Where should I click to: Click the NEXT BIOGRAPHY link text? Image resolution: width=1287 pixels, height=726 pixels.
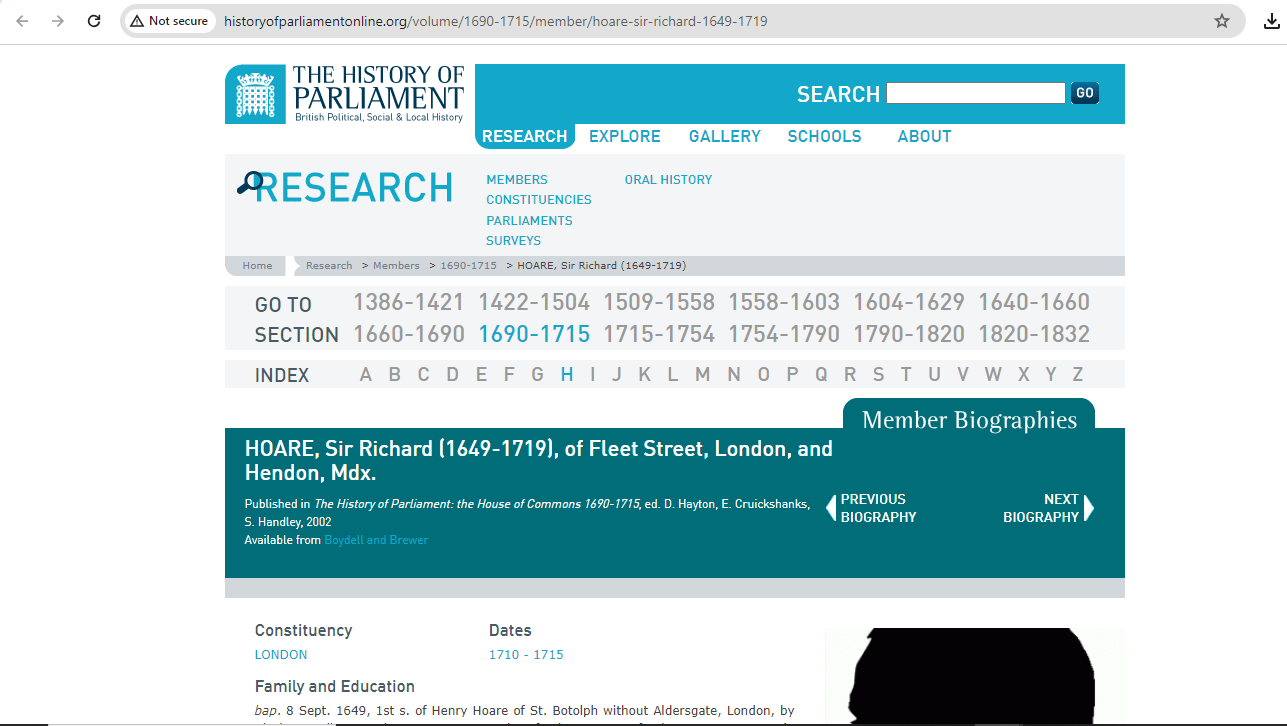click(1041, 508)
